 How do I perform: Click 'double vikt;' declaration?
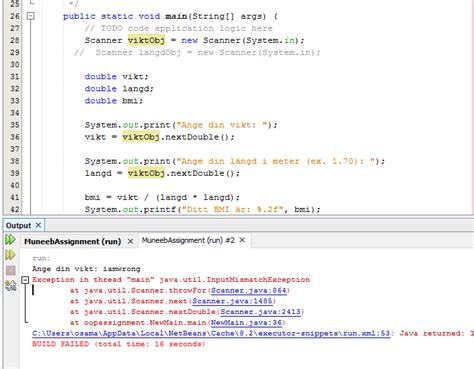[x=116, y=77]
